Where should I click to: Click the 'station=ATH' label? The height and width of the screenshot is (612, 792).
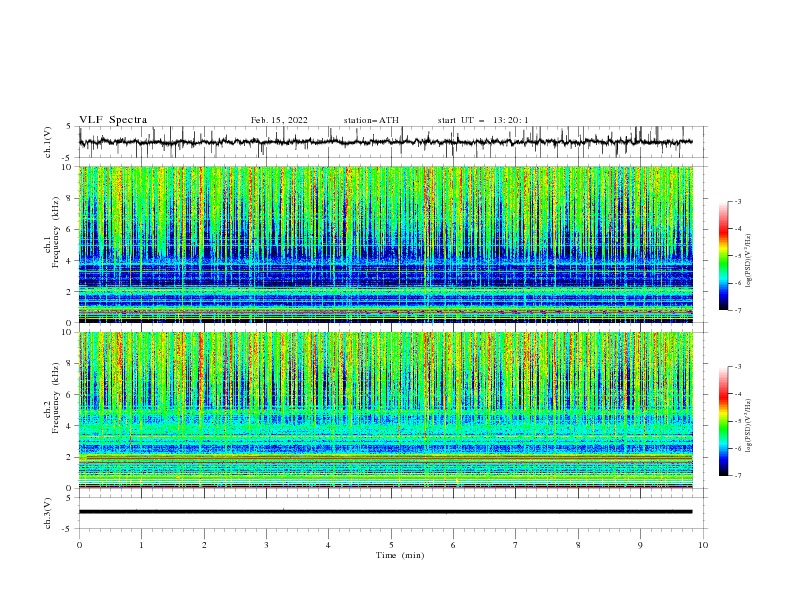[x=371, y=120]
